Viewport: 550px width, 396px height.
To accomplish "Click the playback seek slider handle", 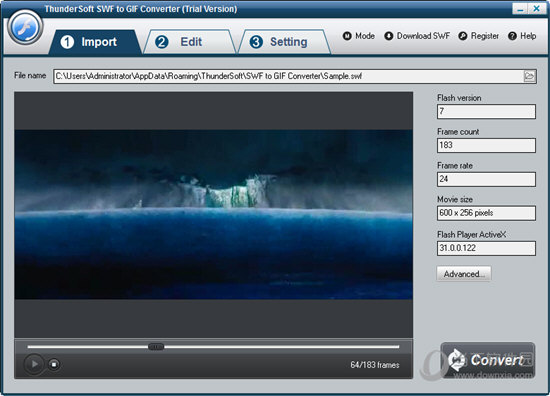I will 156,347.
